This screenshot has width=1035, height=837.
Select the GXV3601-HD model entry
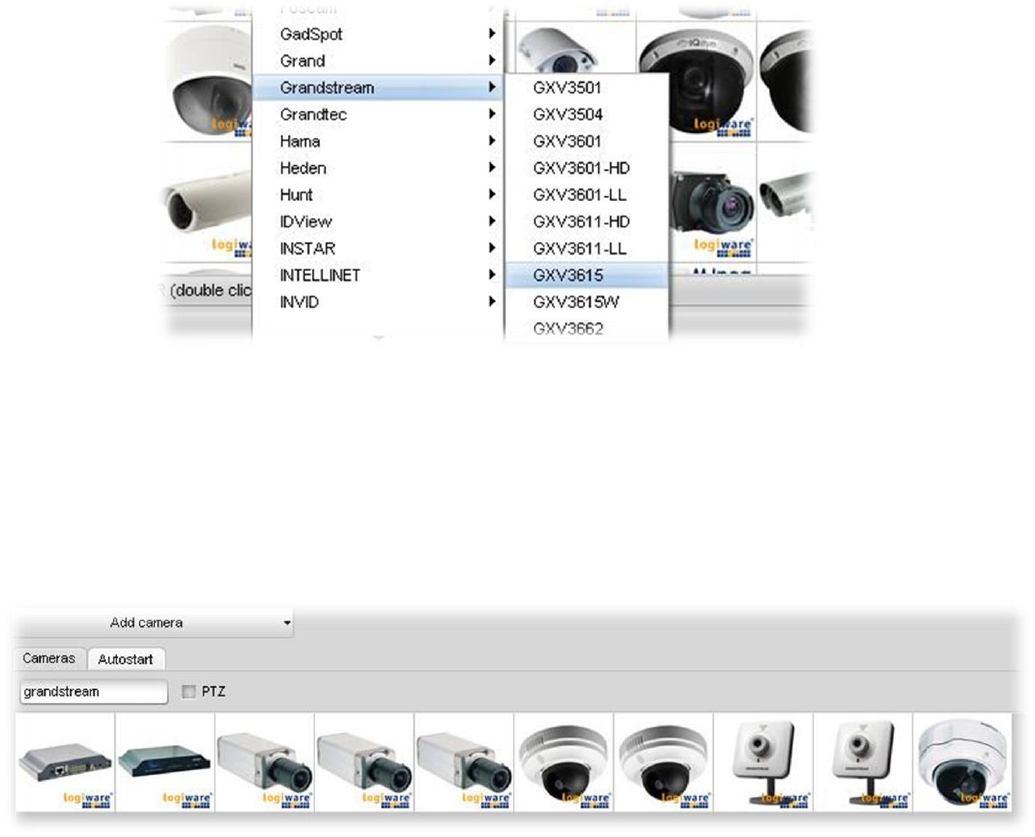581,168
